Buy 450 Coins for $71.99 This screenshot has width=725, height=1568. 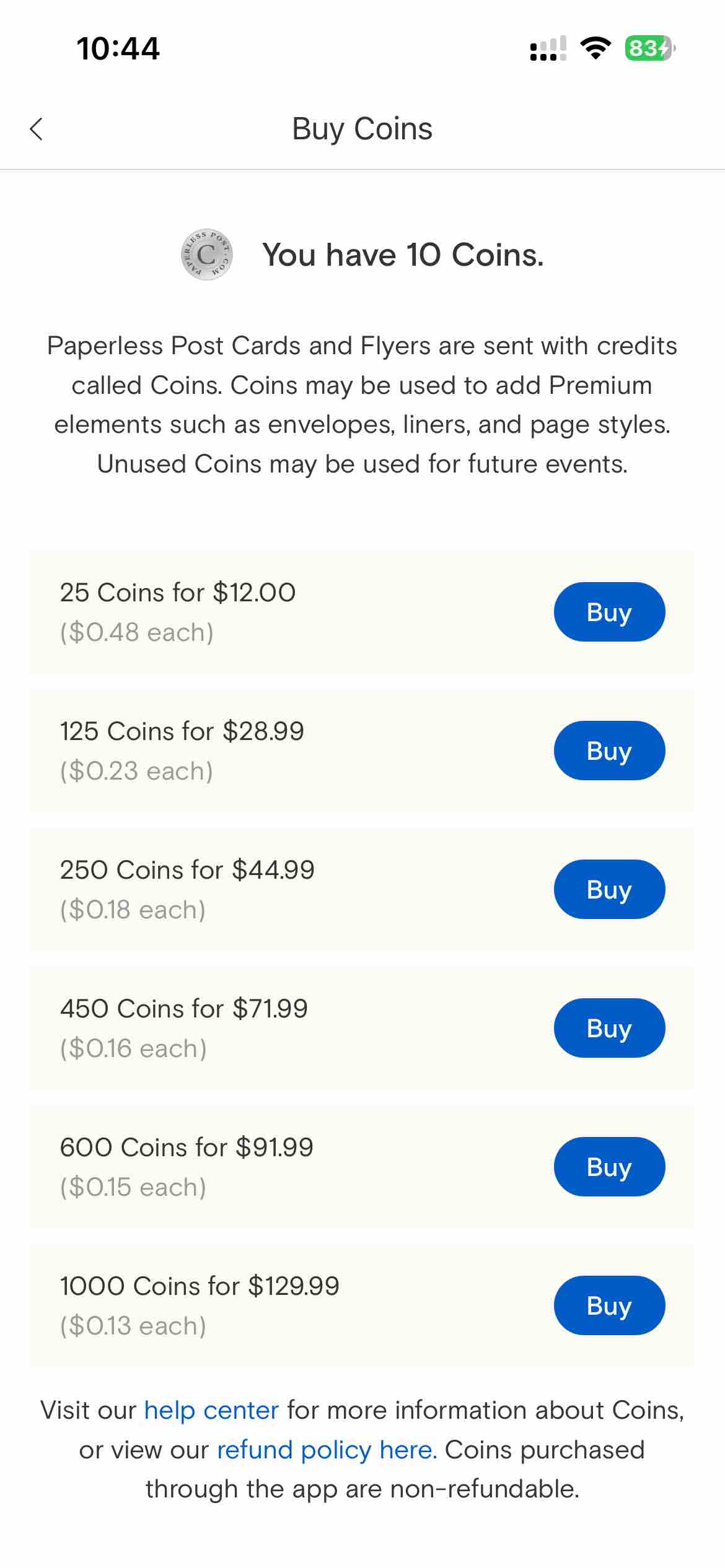(x=609, y=1028)
